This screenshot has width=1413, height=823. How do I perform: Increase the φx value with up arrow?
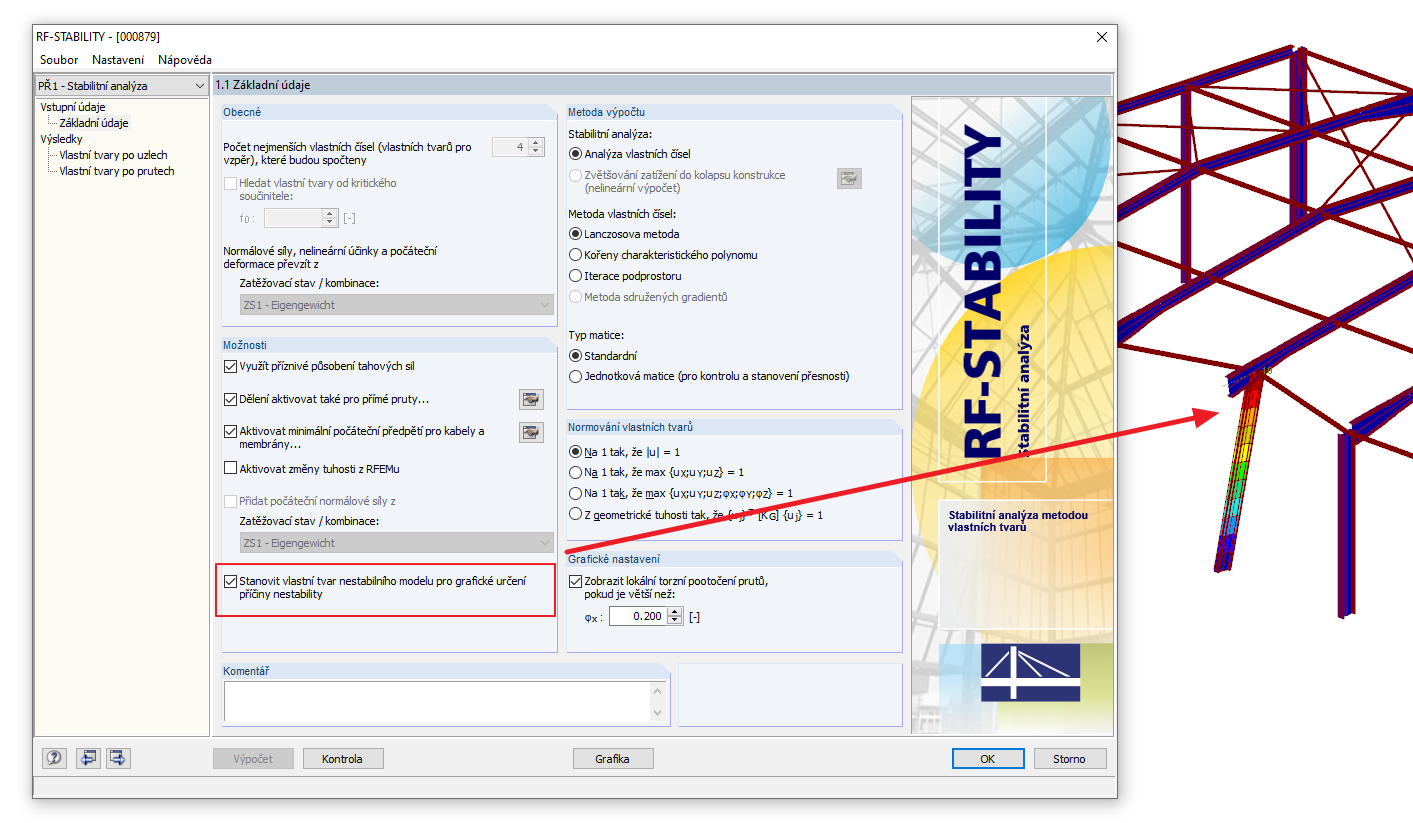[675, 612]
